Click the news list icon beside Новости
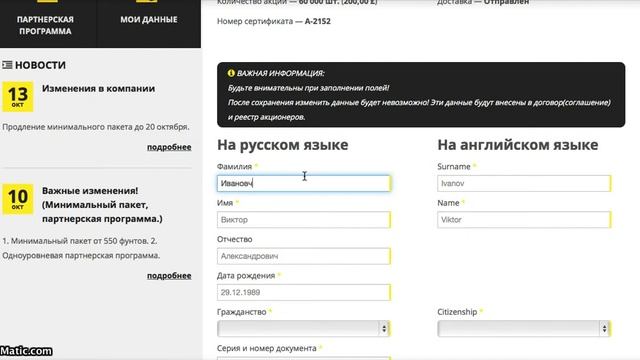Image resolution: width=640 pixels, height=360 pixels. click(7, 65)
